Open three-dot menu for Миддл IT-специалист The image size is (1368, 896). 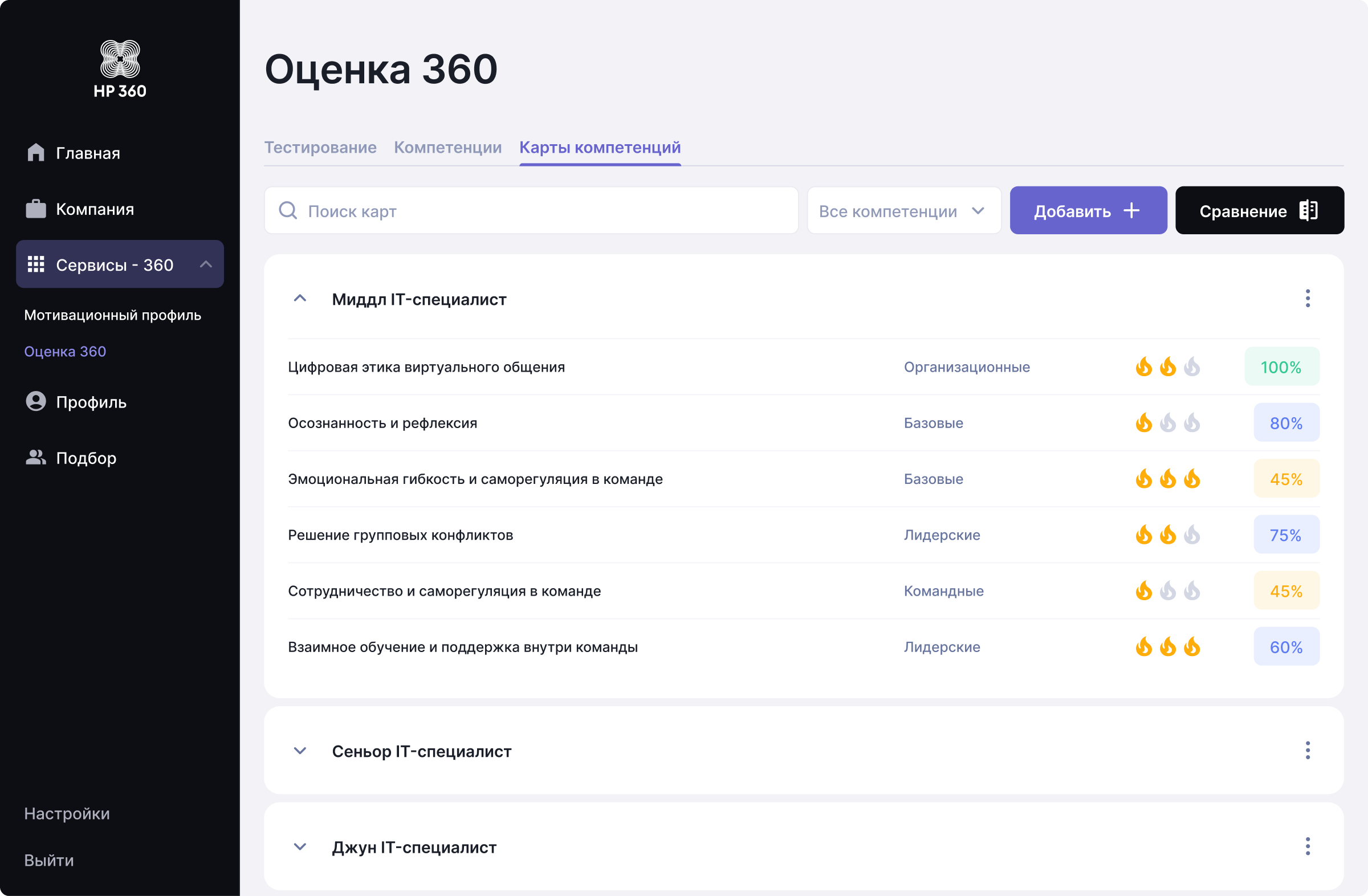[1307, 298]
